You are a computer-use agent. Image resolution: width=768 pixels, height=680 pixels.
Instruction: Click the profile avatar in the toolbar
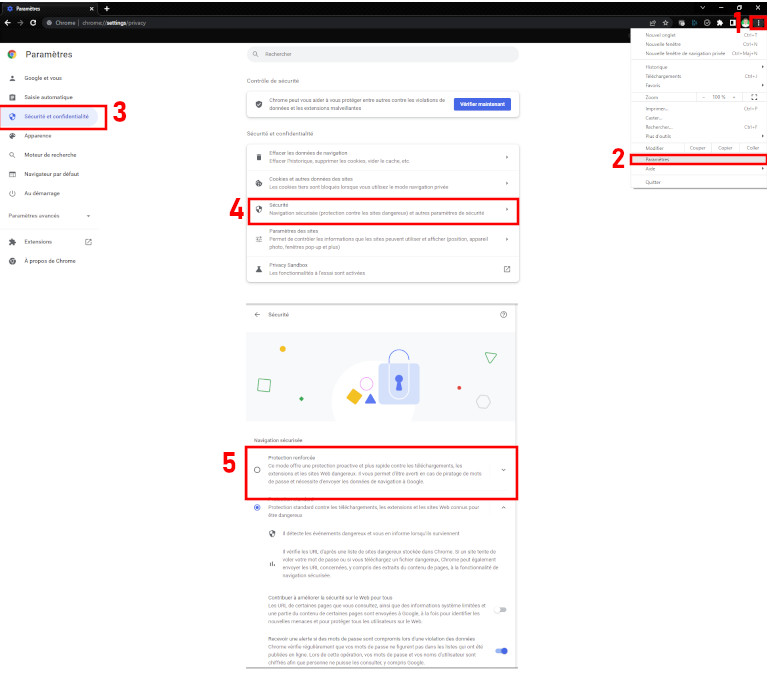pyautogui.click(x=745, y=23)
